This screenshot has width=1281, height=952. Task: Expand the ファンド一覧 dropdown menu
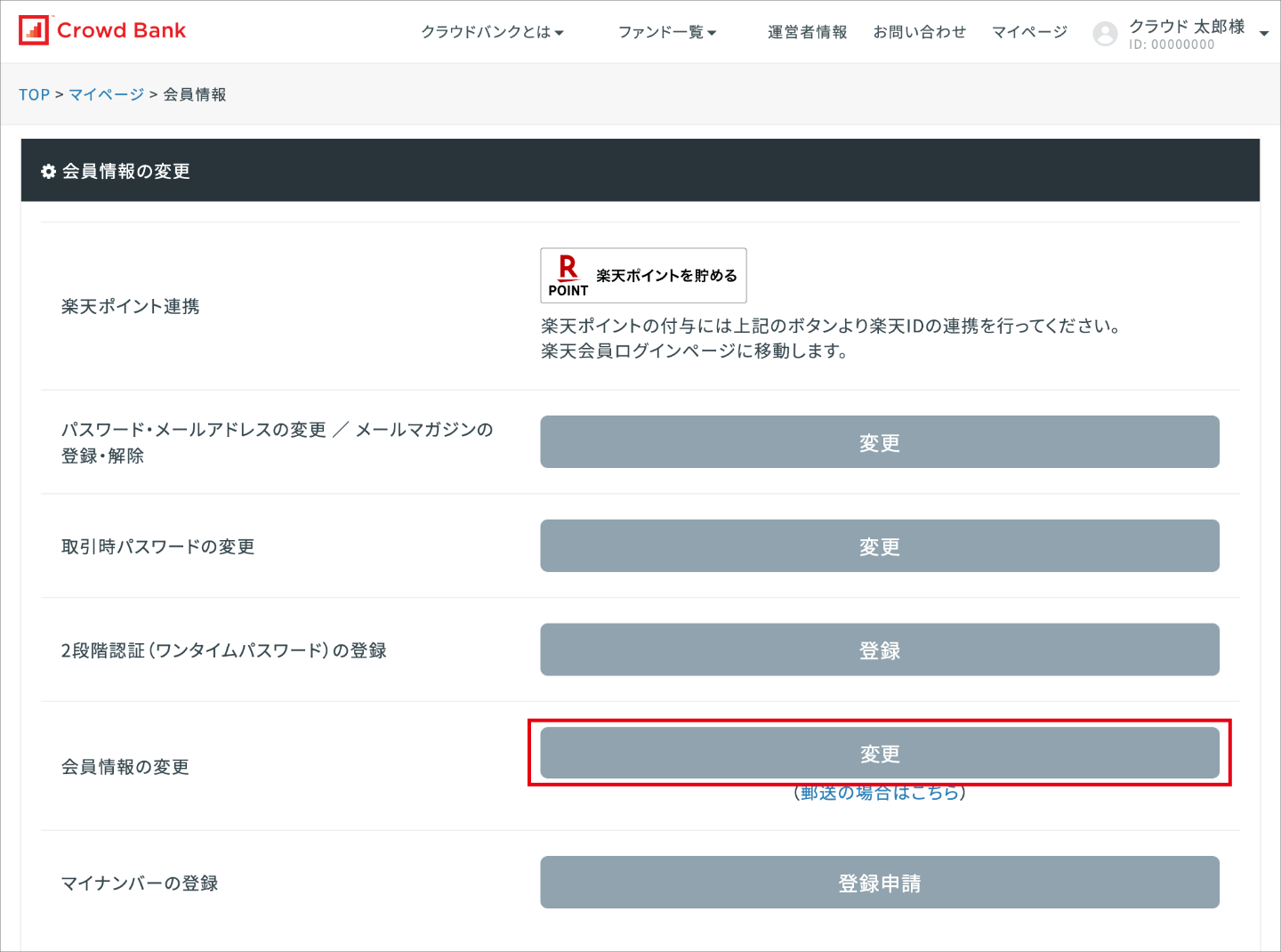pyautogui.click(x=666, y=32)
